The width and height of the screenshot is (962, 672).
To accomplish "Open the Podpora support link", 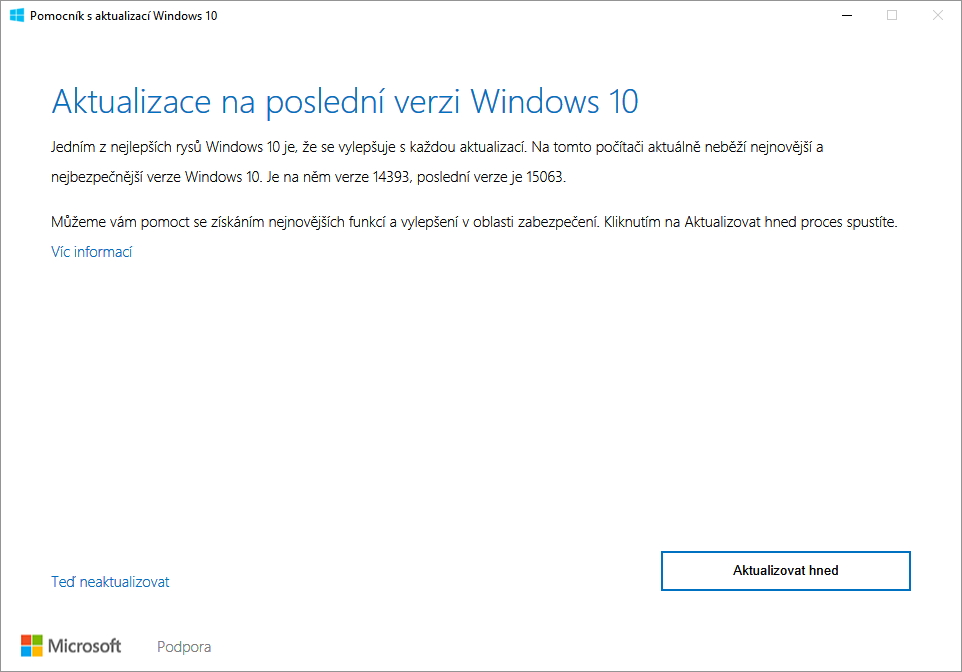I will click(x=184, y=647).
